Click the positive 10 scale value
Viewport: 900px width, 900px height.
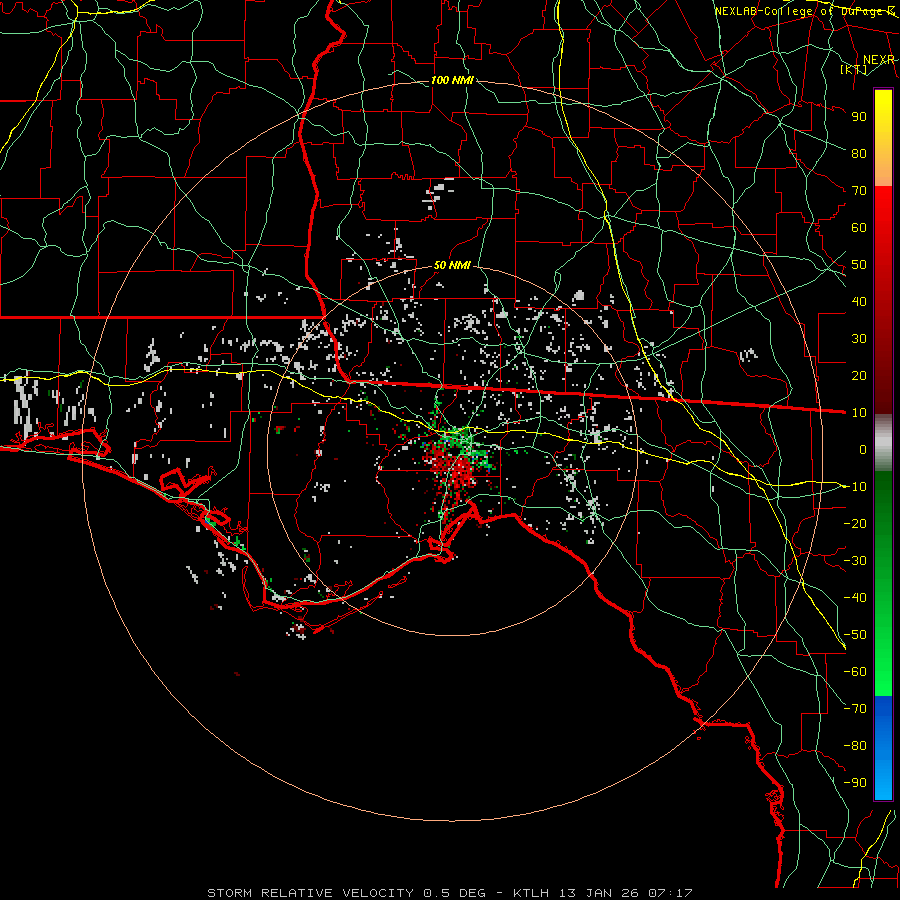pyautogui.click(x=859, y=413)
